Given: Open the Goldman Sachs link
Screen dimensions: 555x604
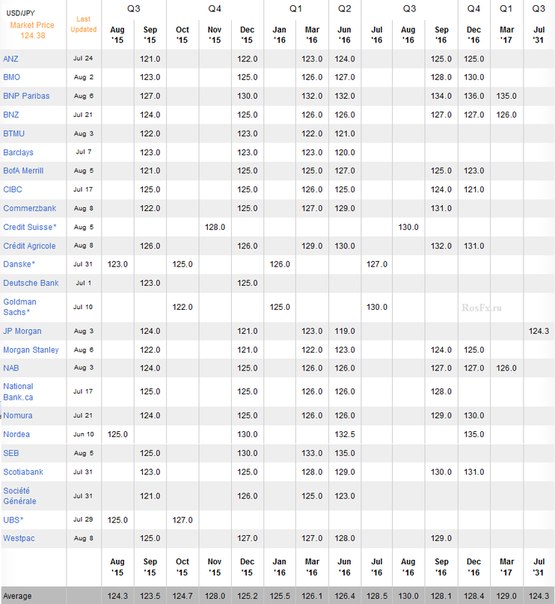Looking at the screenshot, I should coord(20,307).
